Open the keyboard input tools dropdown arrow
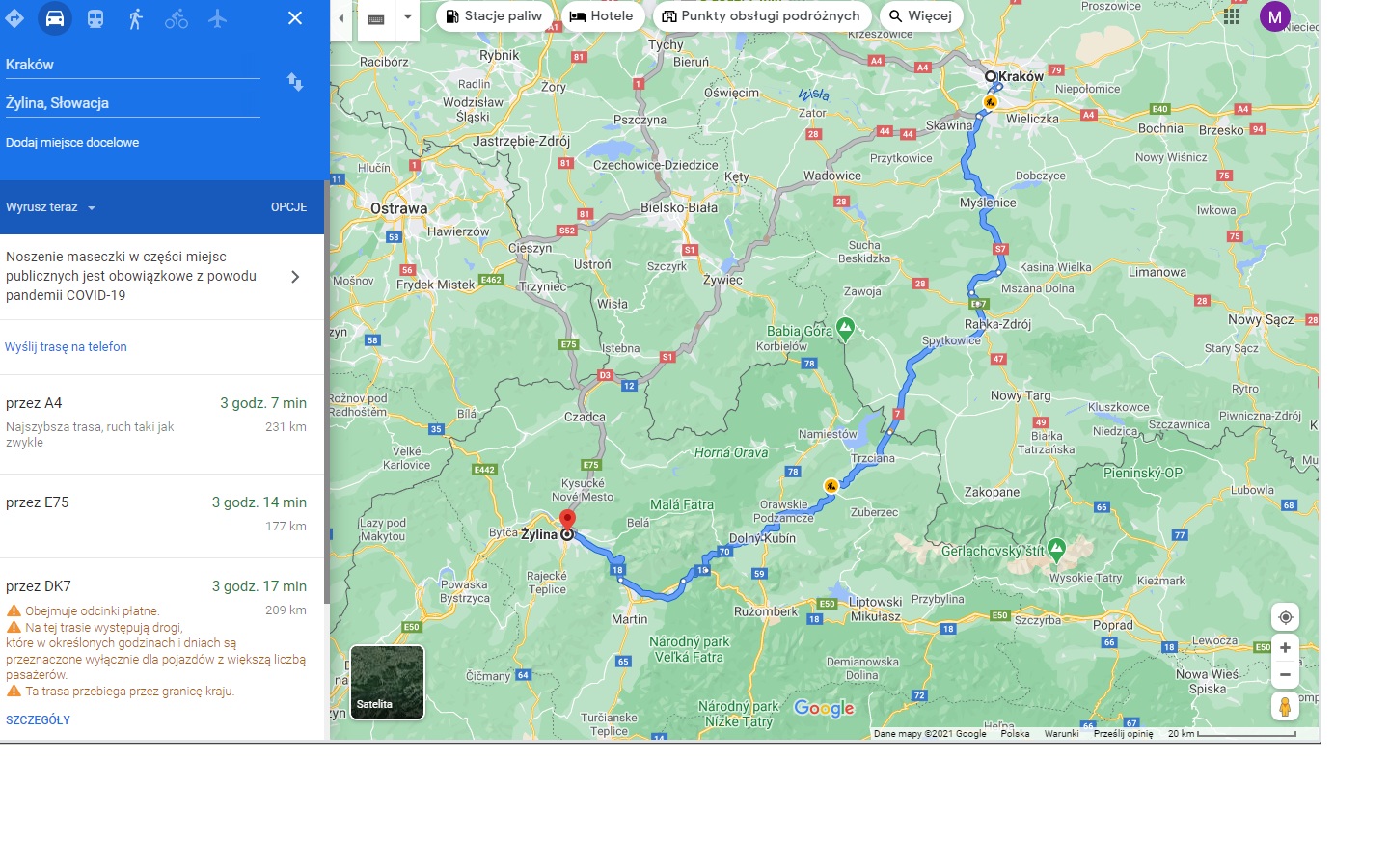The width and height of the screenshot is (1389, 868). coord(408,17)
